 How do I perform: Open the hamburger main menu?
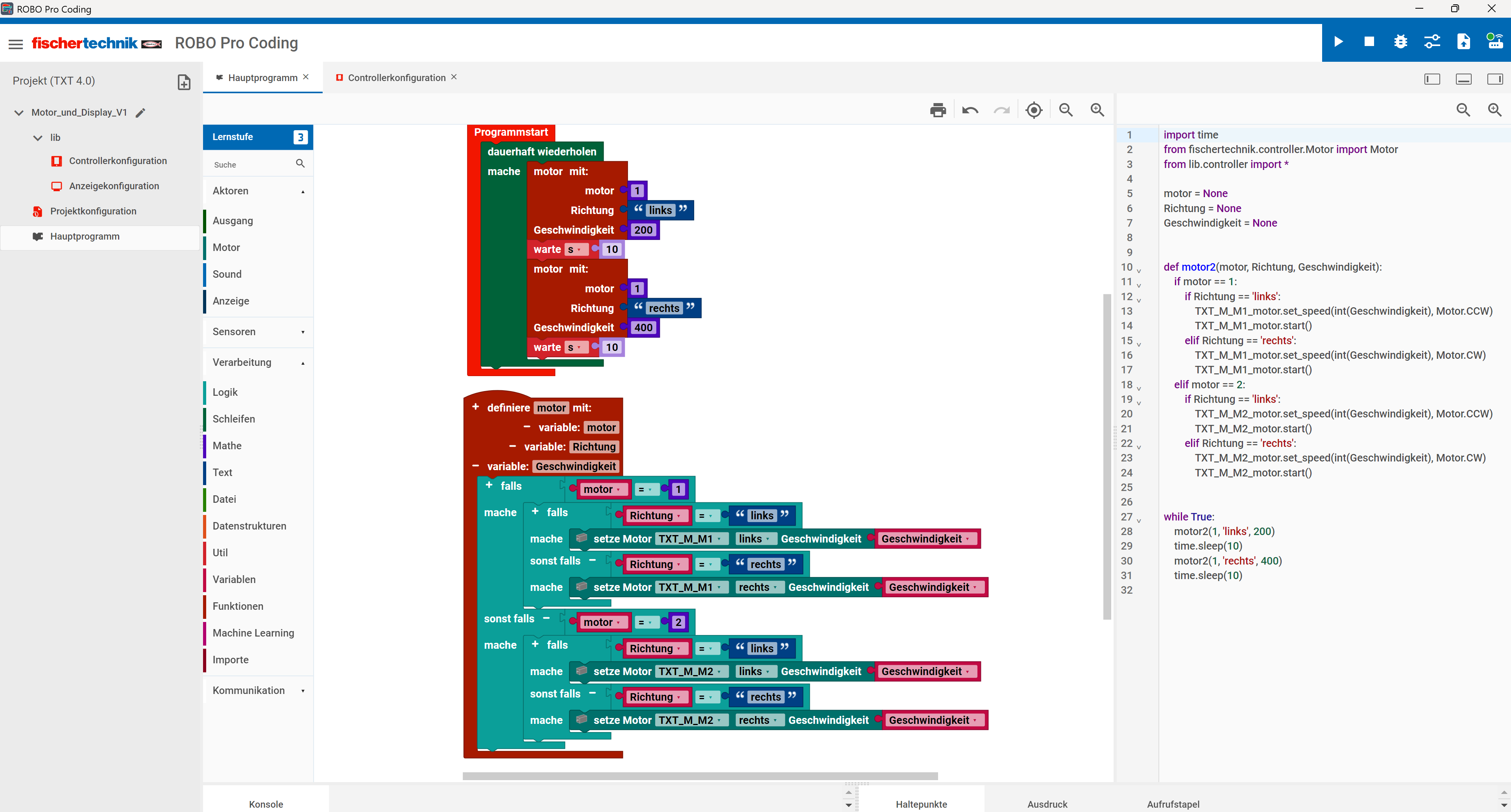16,44
